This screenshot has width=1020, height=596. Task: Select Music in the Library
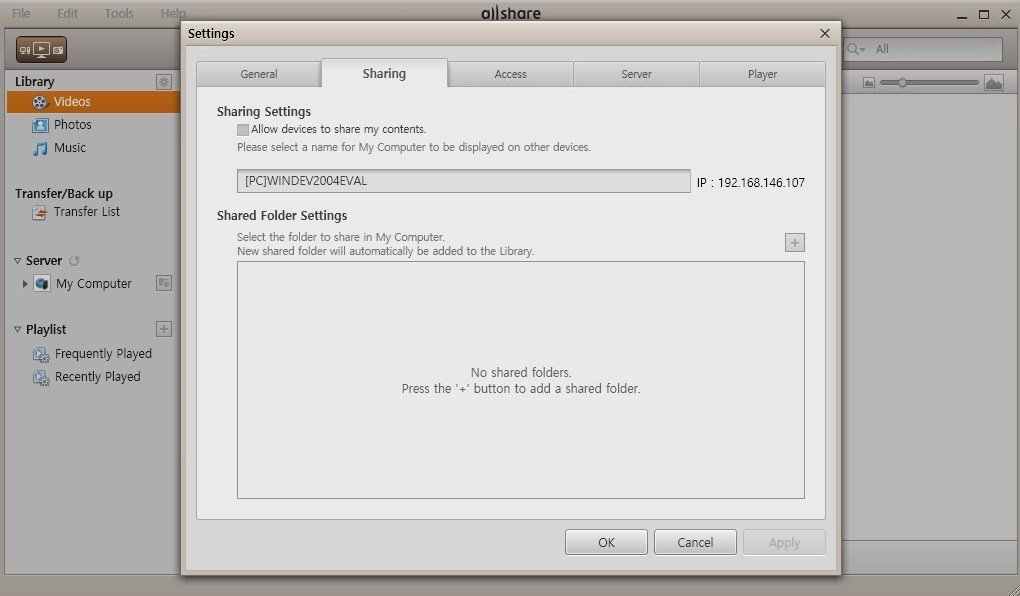click(x=70, y=148)
